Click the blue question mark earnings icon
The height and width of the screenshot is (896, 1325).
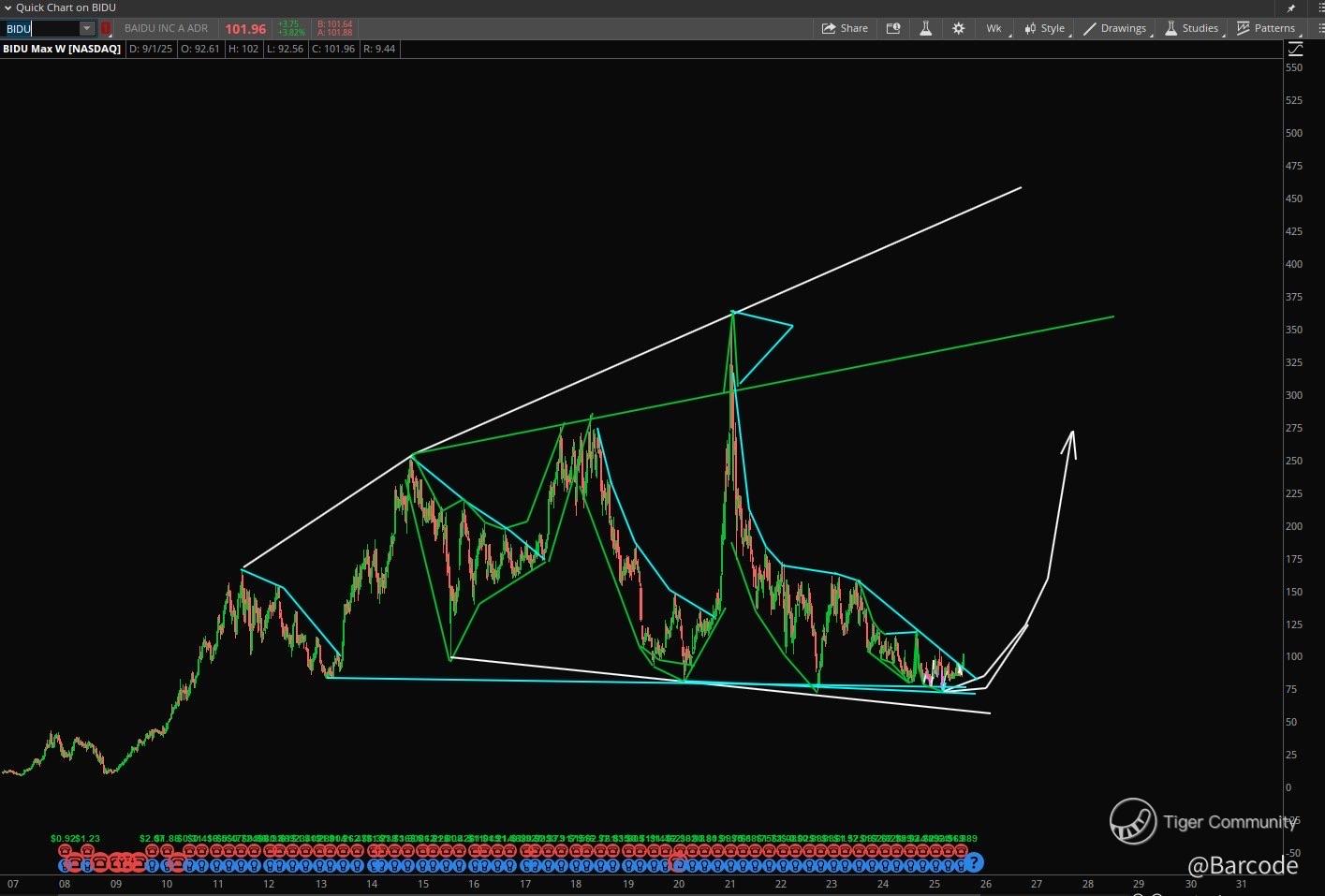(974, 862)
